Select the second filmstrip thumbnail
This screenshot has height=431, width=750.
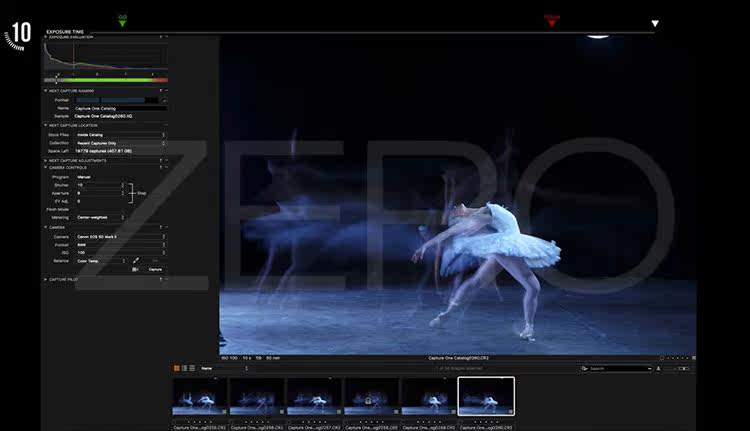click(257, 397)
